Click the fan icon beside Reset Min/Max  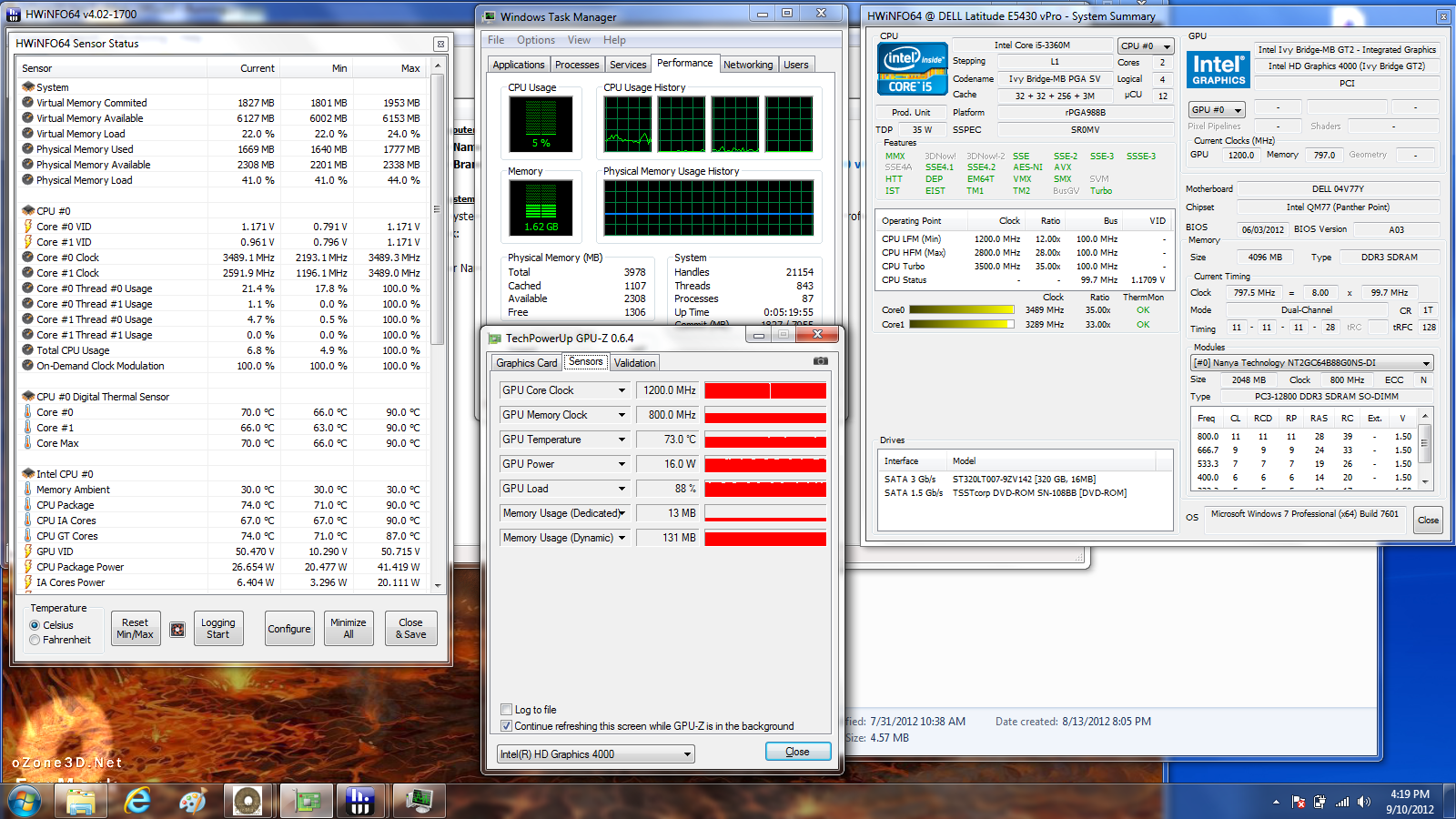point(178,629)
